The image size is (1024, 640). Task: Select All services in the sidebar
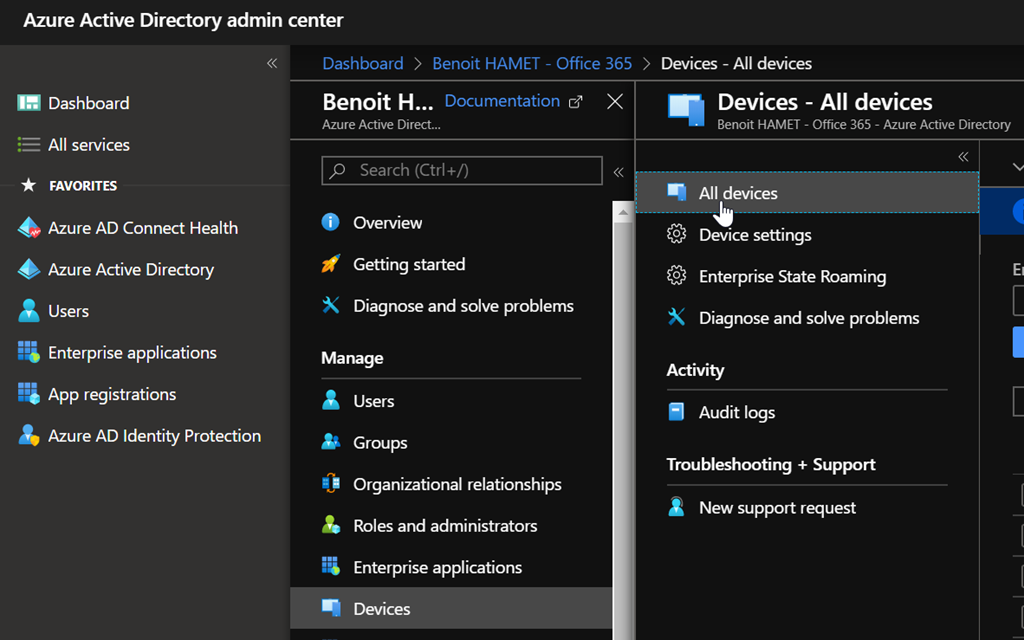tap(88, 145)
